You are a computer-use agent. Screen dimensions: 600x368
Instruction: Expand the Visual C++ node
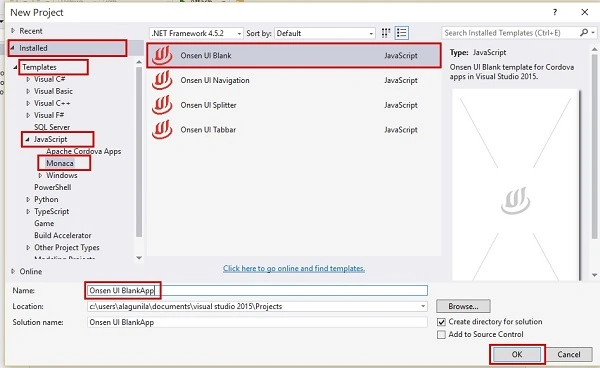pos(28,103)
